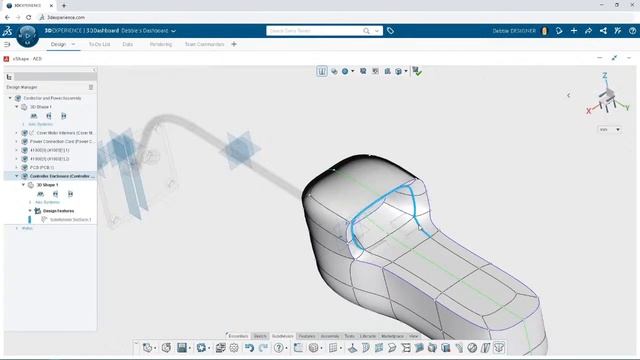
Task: Select the Cover Motor Interiors tree item
Action: 65,133
